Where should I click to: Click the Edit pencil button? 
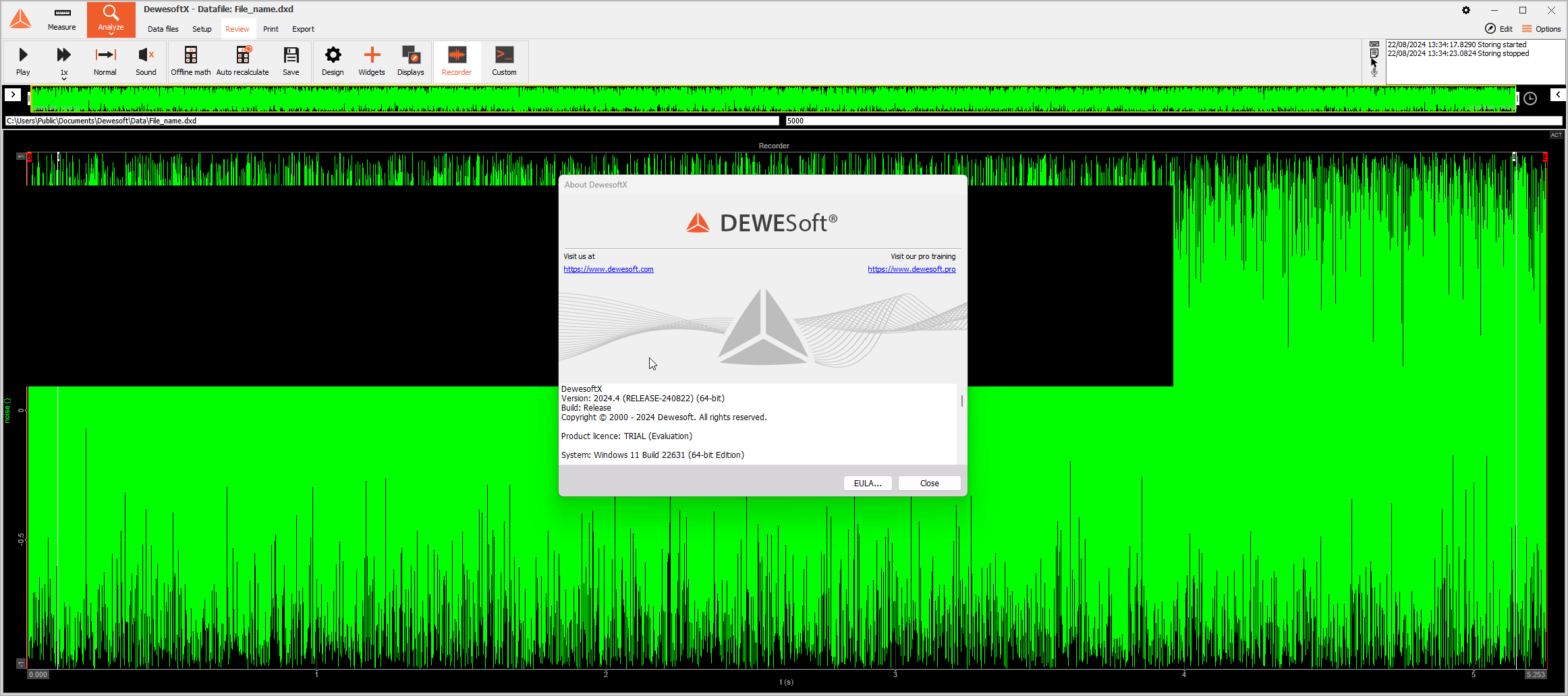click(x=1499, y=28)
